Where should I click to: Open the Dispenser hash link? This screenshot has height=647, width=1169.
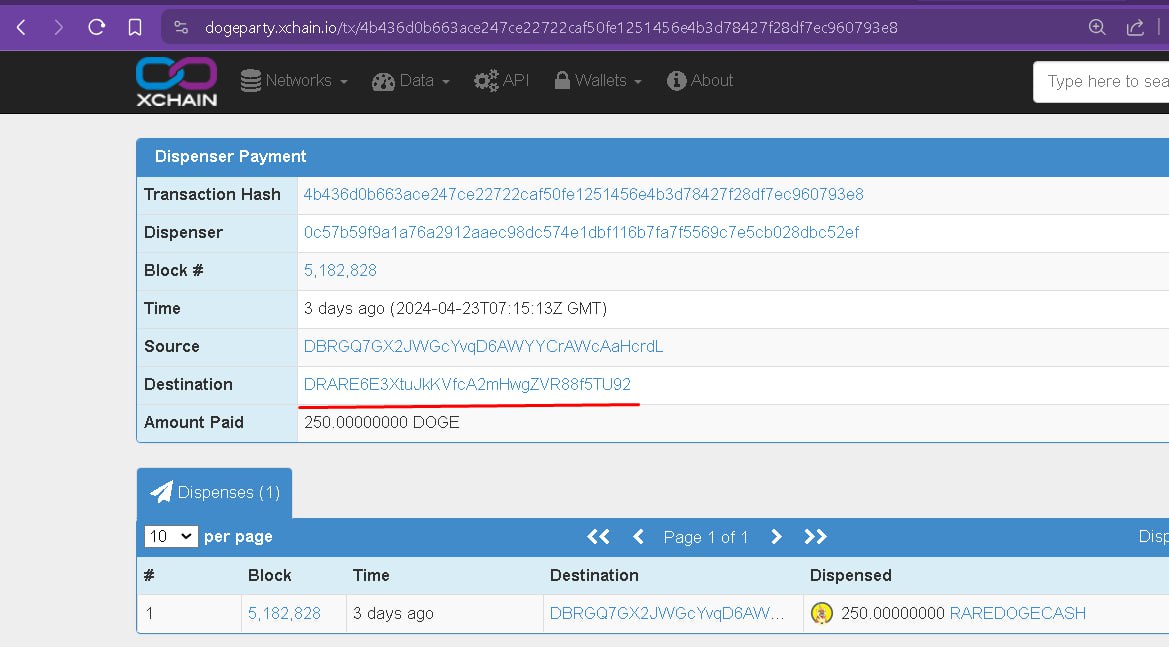(x=581, y=233)
